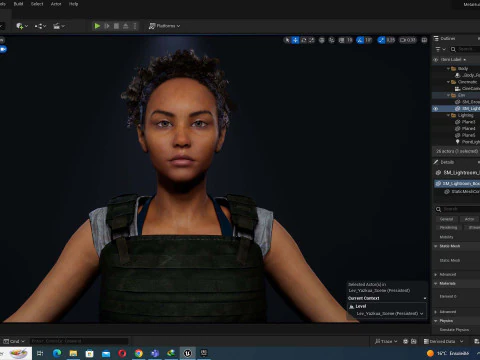The height and width of the screenshot is (360, 480).
Task: Activate the scale gizmo tool
Action: 311,40
